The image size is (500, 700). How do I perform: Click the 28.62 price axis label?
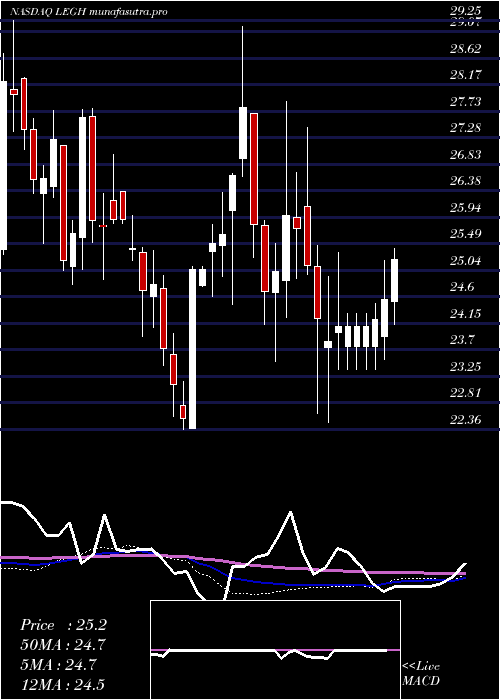tap(465, 48)
